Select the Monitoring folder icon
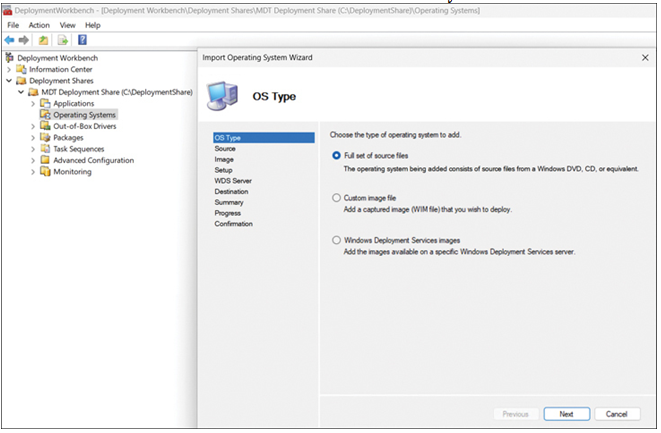Image resolution: width=661 pixels, height=433 pixels. (45, 171)
